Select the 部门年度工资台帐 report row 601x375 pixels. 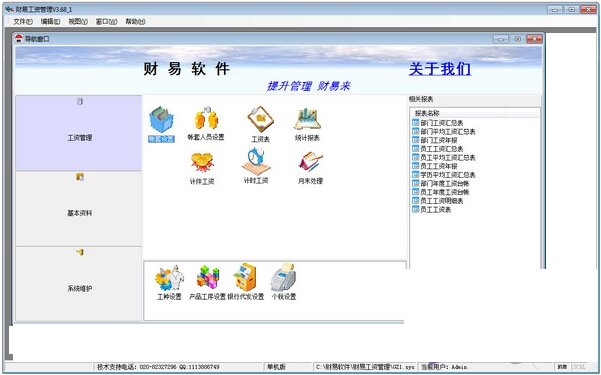coord(440,184)
